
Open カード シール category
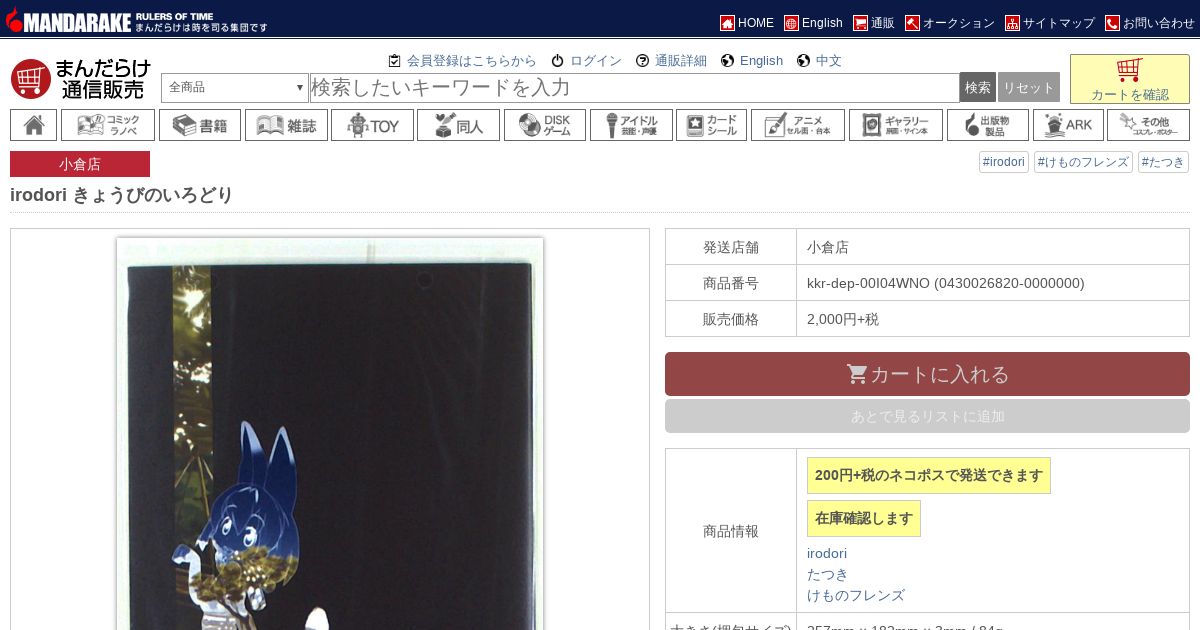click(x=711, y=125)
